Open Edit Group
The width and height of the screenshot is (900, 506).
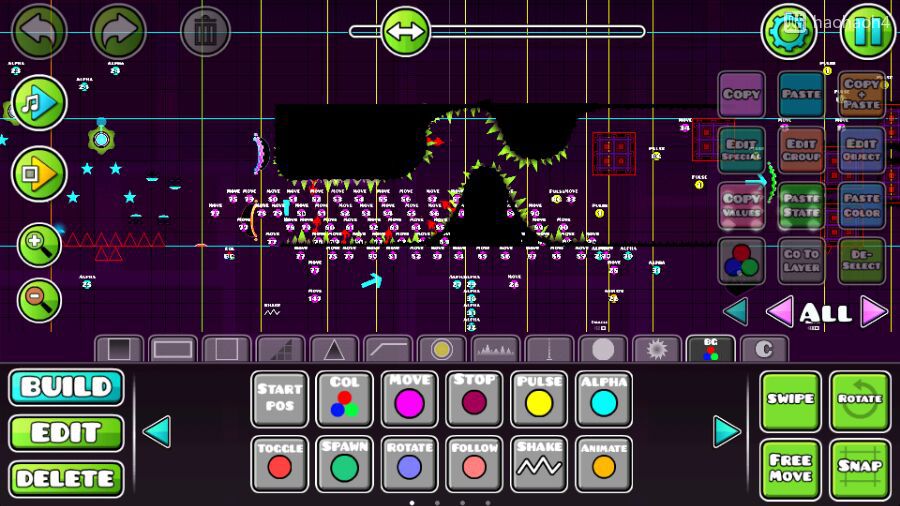(x=801, y=150)
